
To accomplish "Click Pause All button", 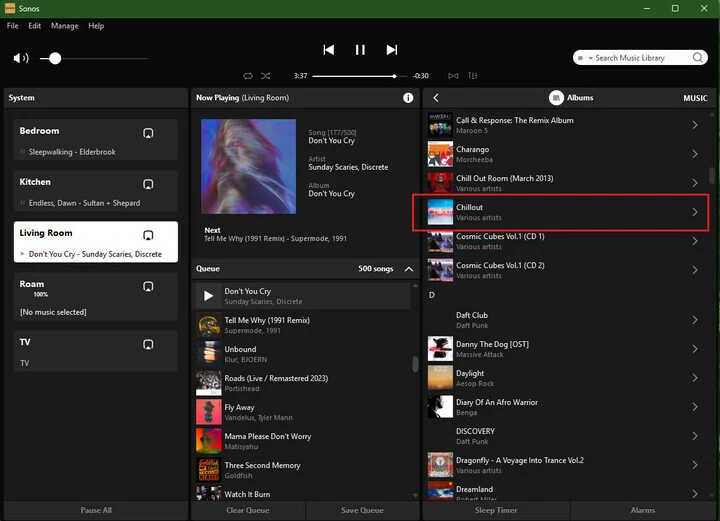I will click(96, 510).
